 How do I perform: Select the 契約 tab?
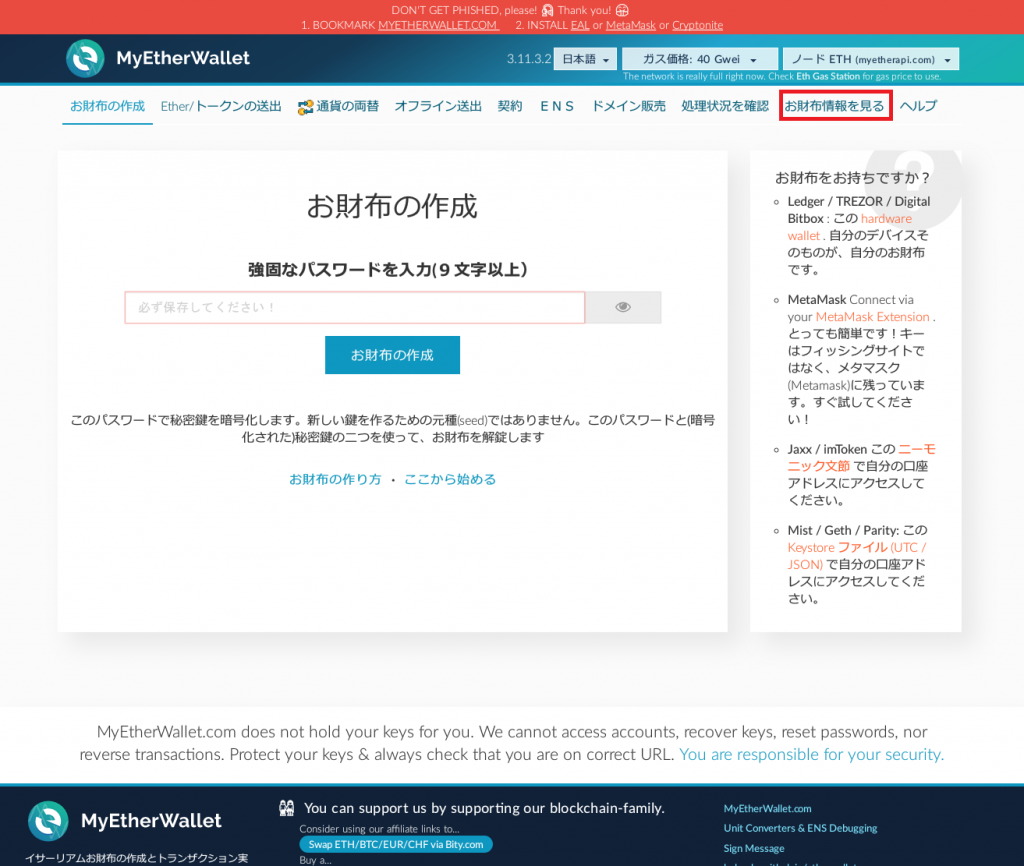pyautogui.click(x=509, y=105)
